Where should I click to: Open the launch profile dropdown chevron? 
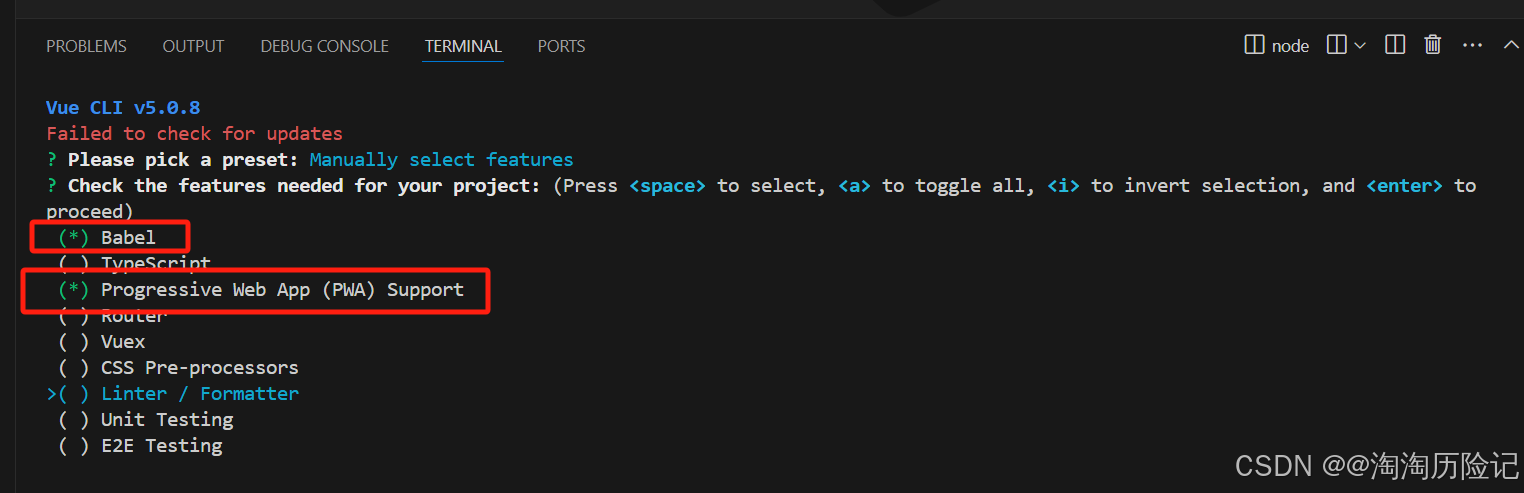[1359, 45]
